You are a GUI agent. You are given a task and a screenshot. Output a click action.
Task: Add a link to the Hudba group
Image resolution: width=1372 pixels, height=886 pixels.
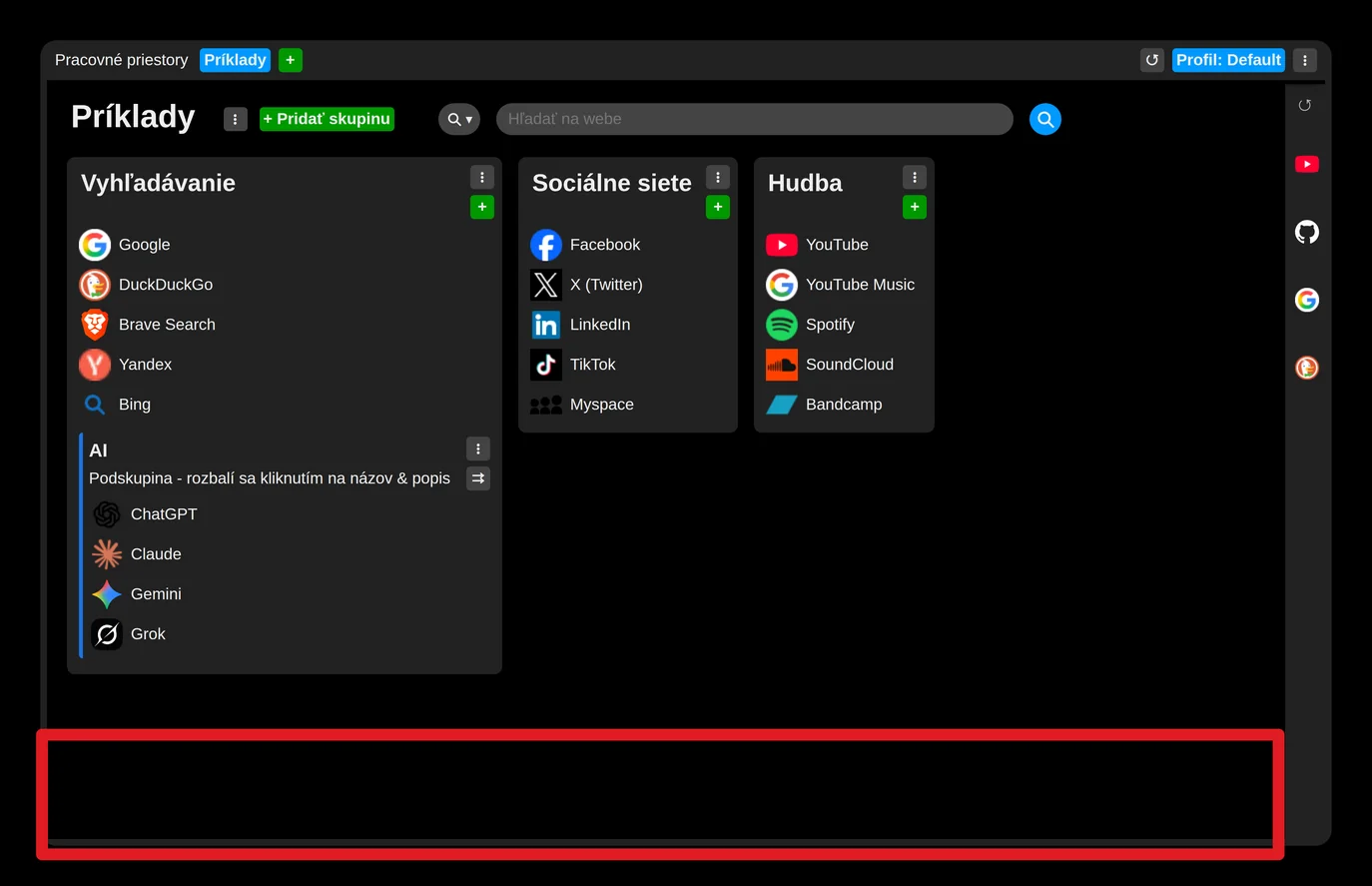pos(915,207)
